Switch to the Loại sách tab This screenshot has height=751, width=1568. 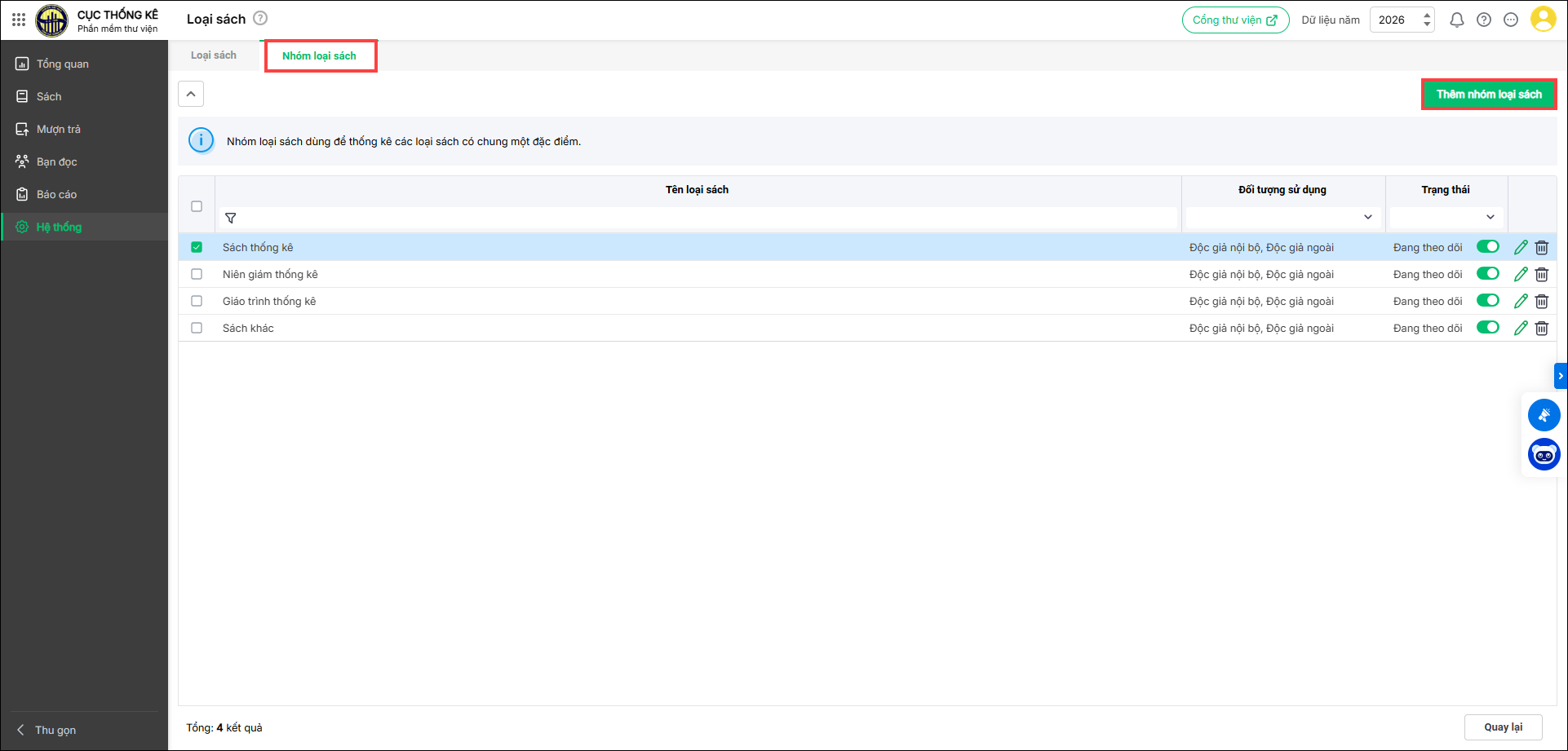[214, 55]
